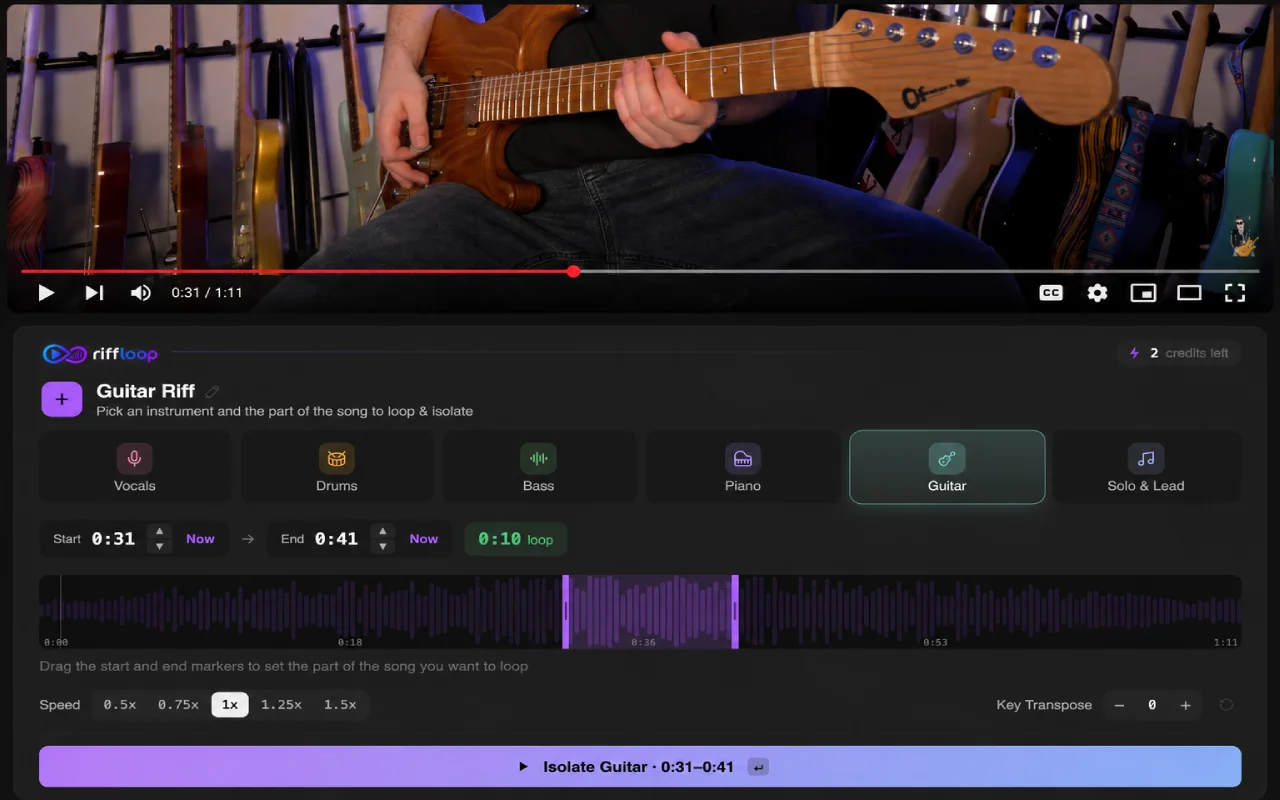Screen dimensions: 1280x800
Task: Increase the End time with up arrow
Action: pos(382,532)
